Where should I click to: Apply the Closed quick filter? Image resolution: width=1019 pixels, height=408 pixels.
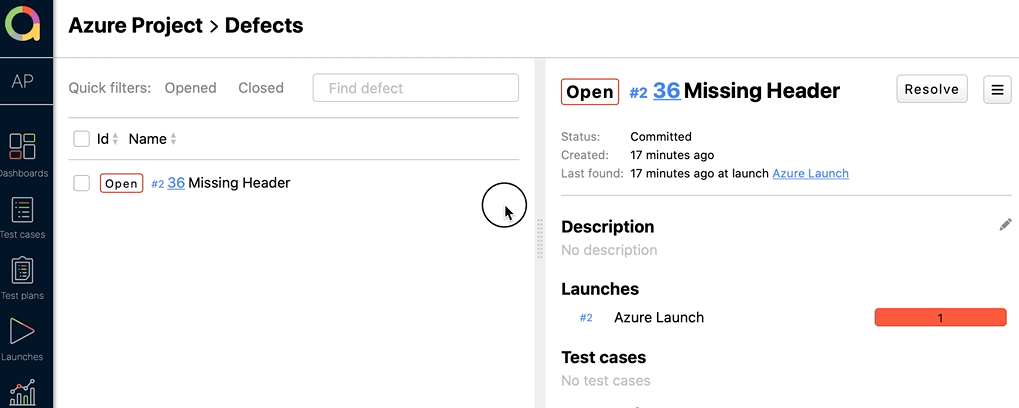coord(261,88)
